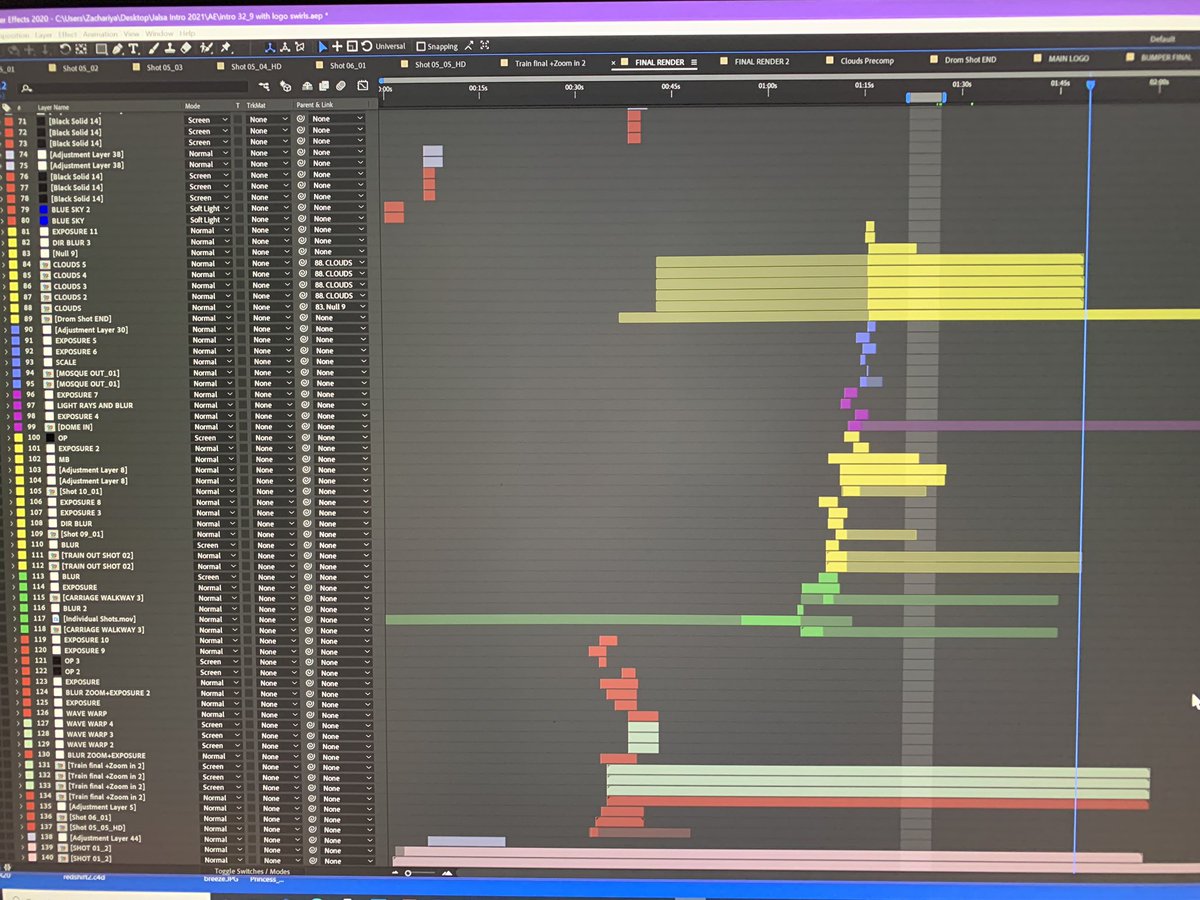Open the Graph Editor icon
1200x900 pixels.
pos(362,86)
